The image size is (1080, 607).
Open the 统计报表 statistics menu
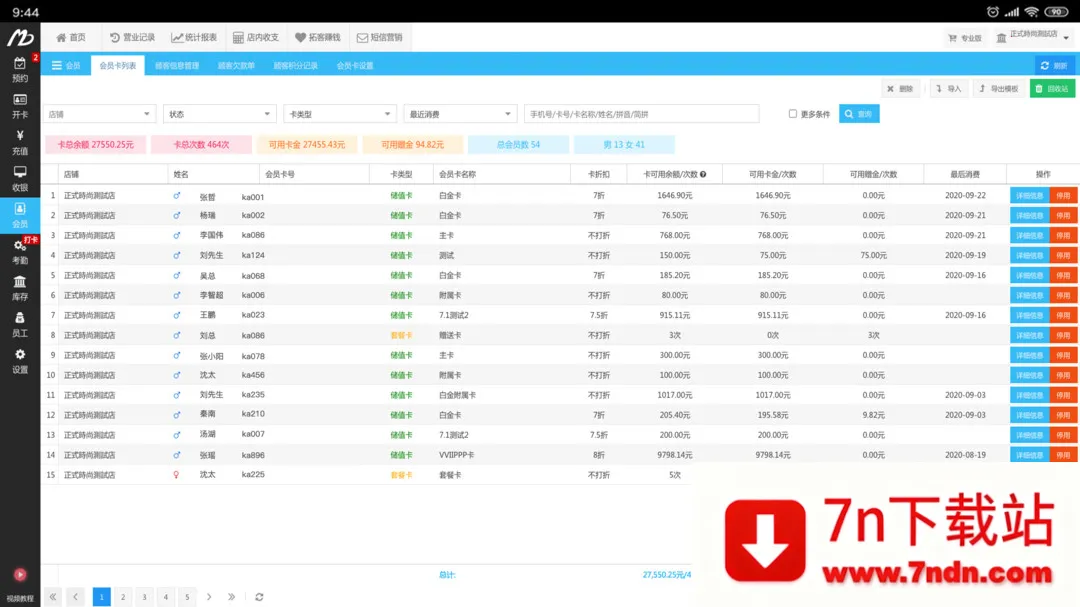194,37
